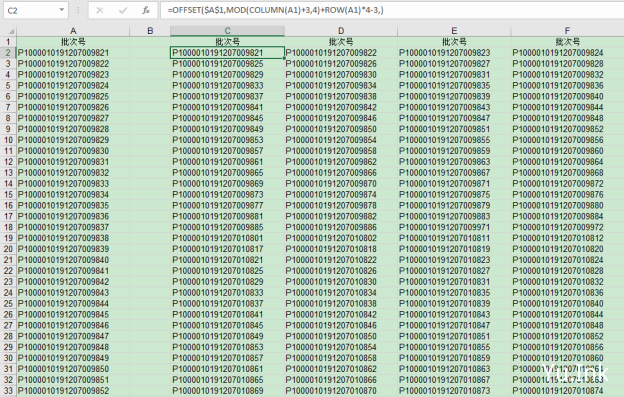Select cell C33 P100001019120701​0869
The width and height of the screenshot is (624, 397).
point(227,391)
